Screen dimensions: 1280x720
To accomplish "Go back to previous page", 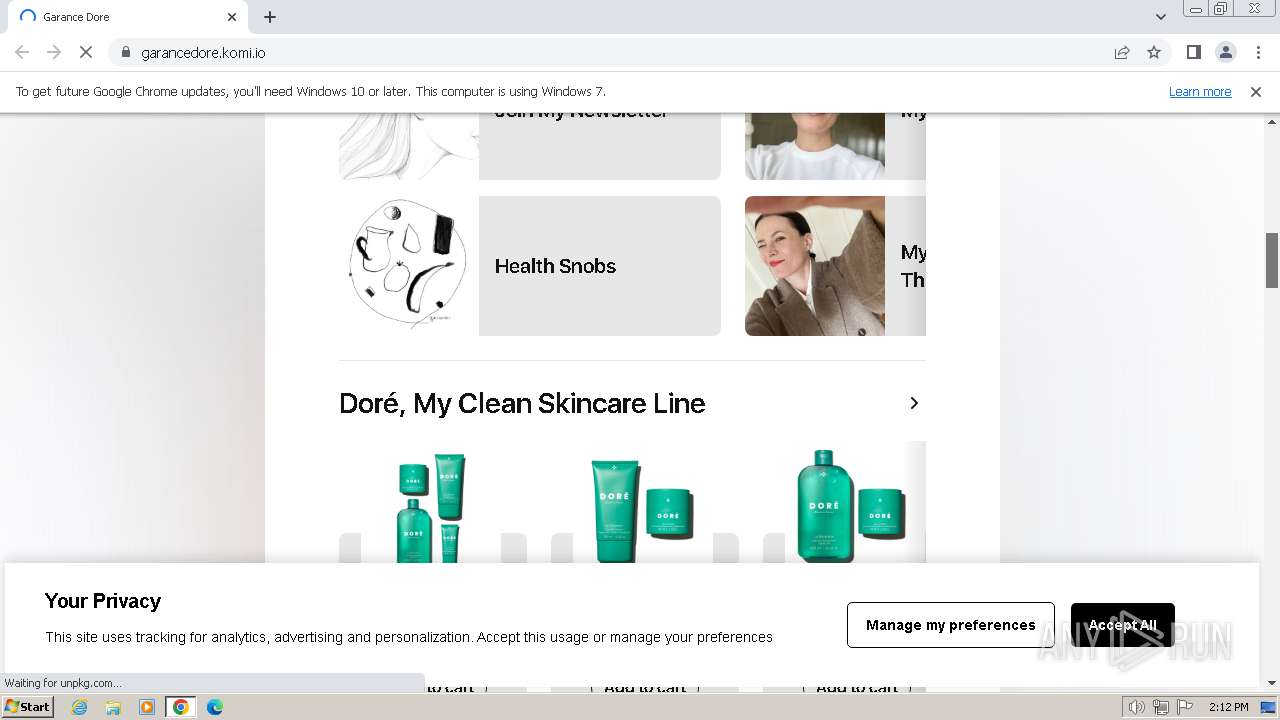I will click(22, 52).
